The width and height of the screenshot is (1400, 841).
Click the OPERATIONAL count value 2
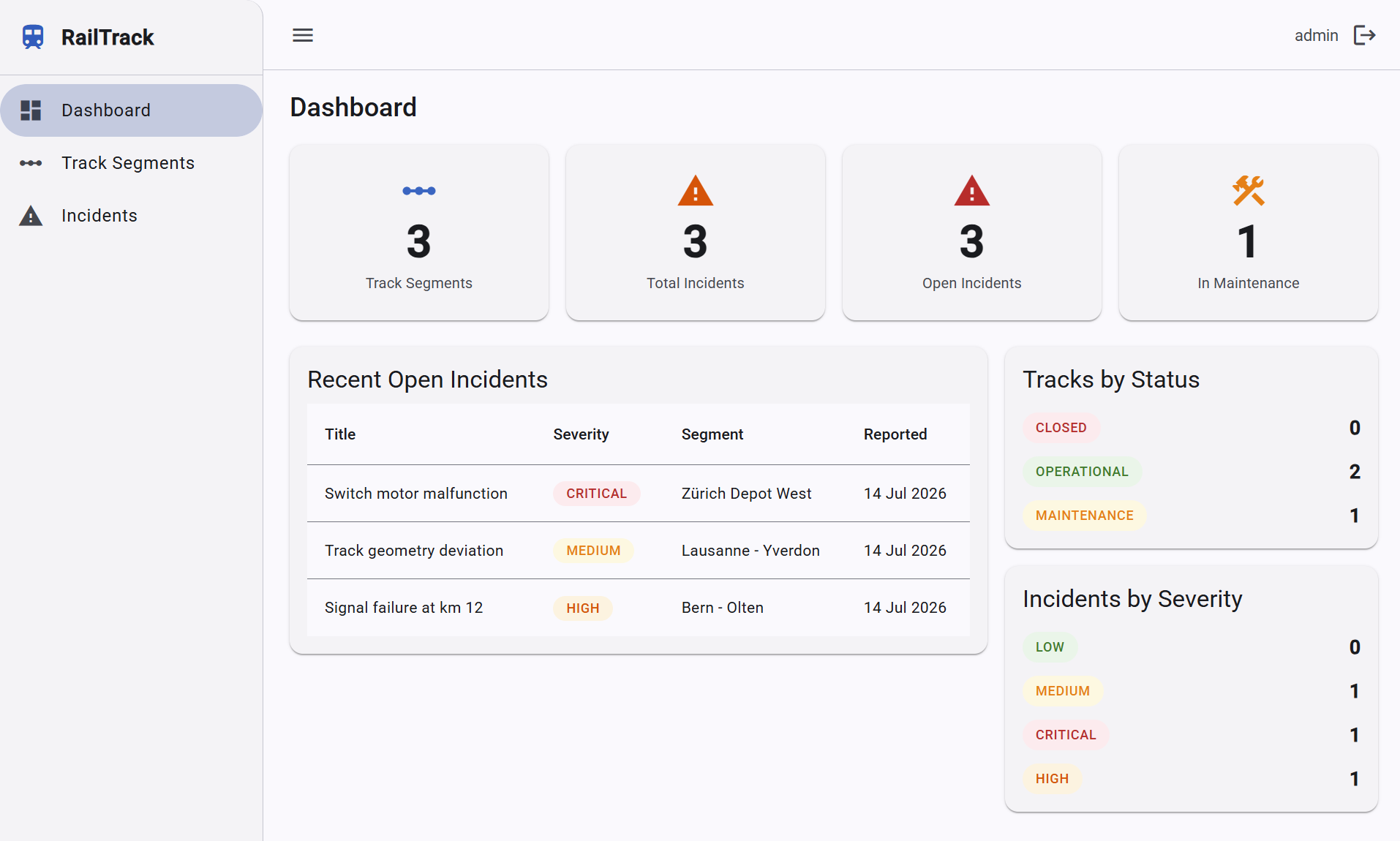click(1355, 472)
